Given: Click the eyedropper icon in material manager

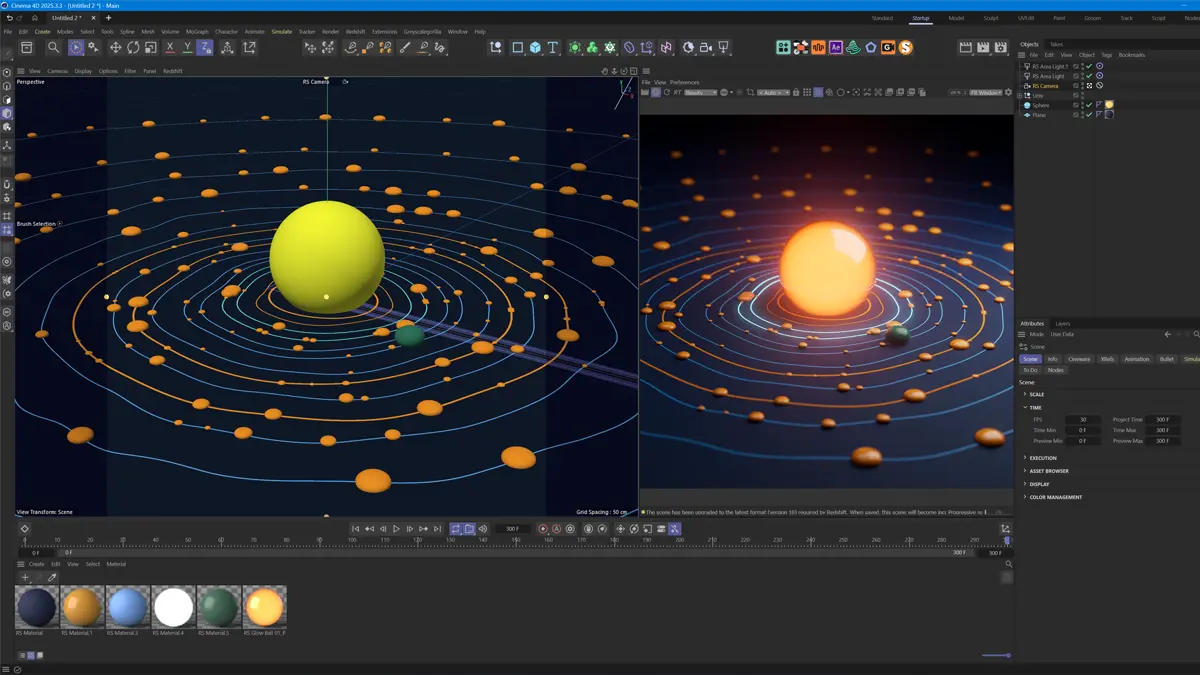Looking at the screenshot, I should coord(52,577).
